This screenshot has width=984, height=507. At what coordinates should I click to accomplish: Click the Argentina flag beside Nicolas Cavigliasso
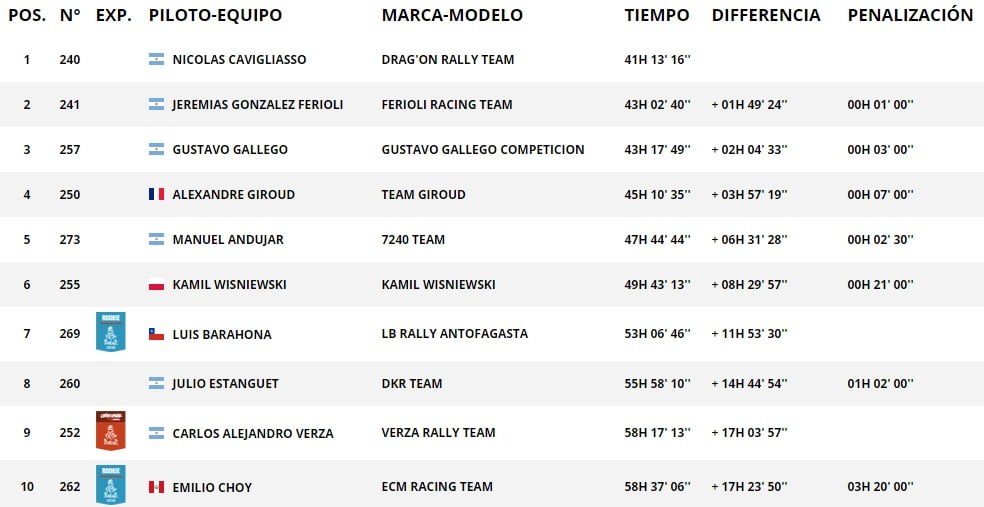point(156,60)
